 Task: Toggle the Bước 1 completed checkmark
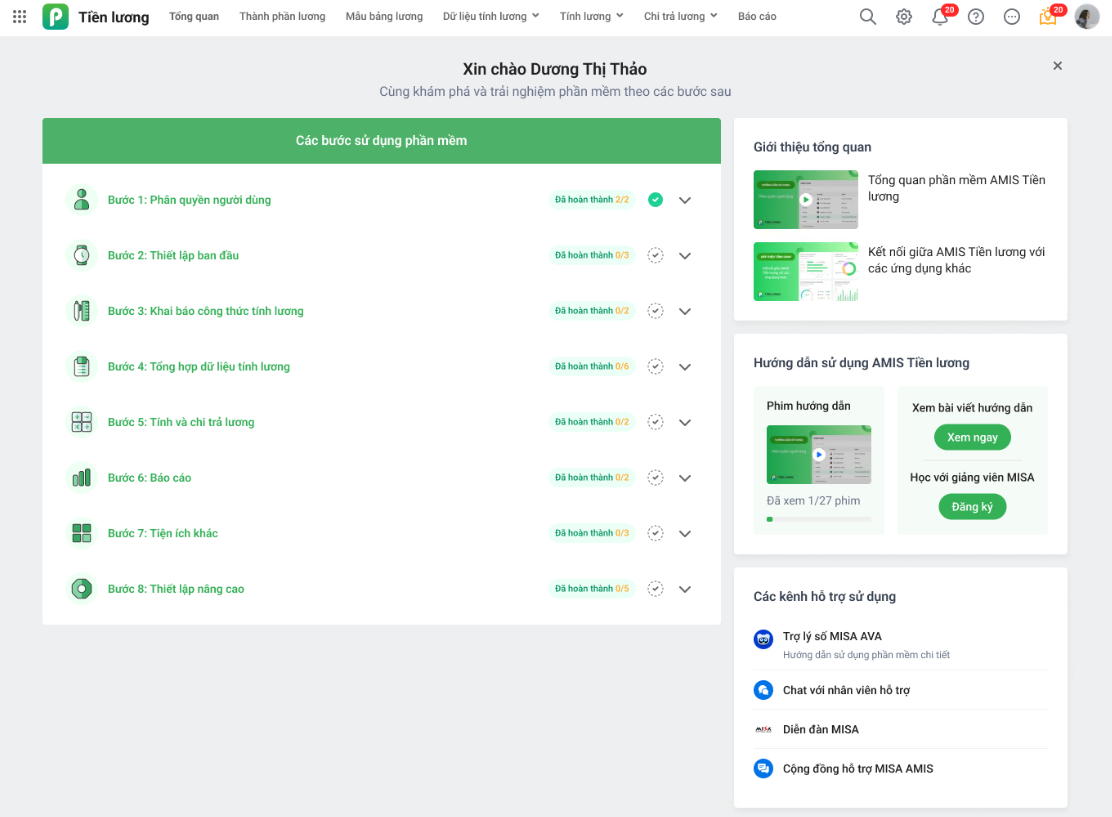(655, 200)
